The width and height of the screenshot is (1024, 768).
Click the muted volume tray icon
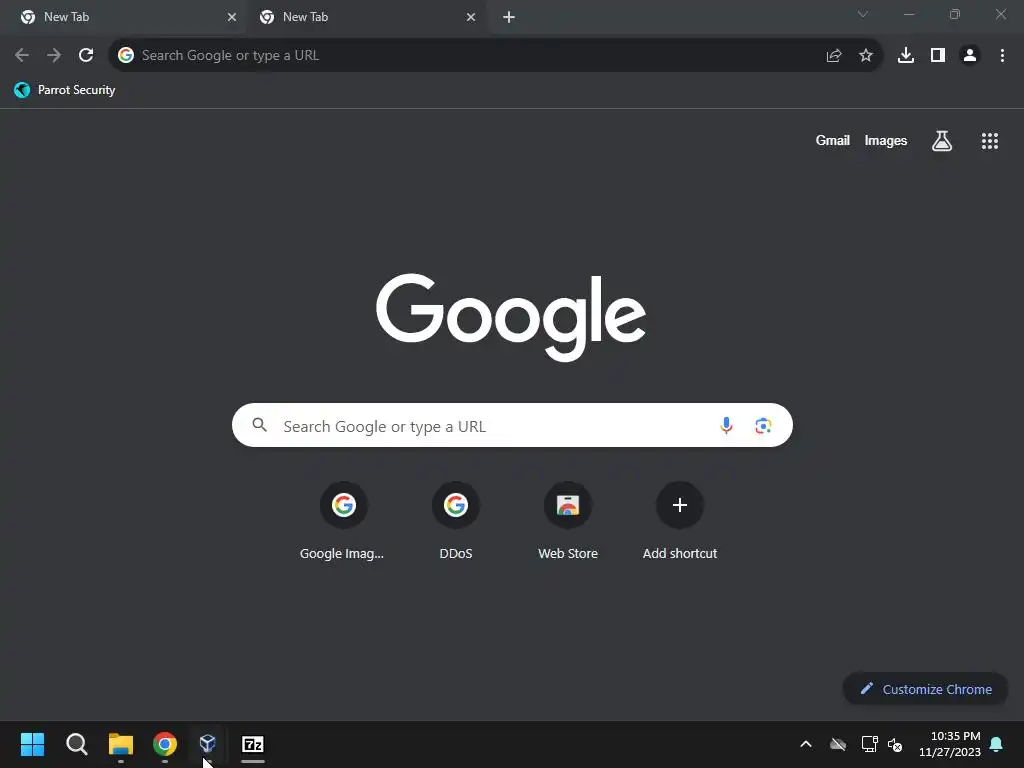[895, 744]
